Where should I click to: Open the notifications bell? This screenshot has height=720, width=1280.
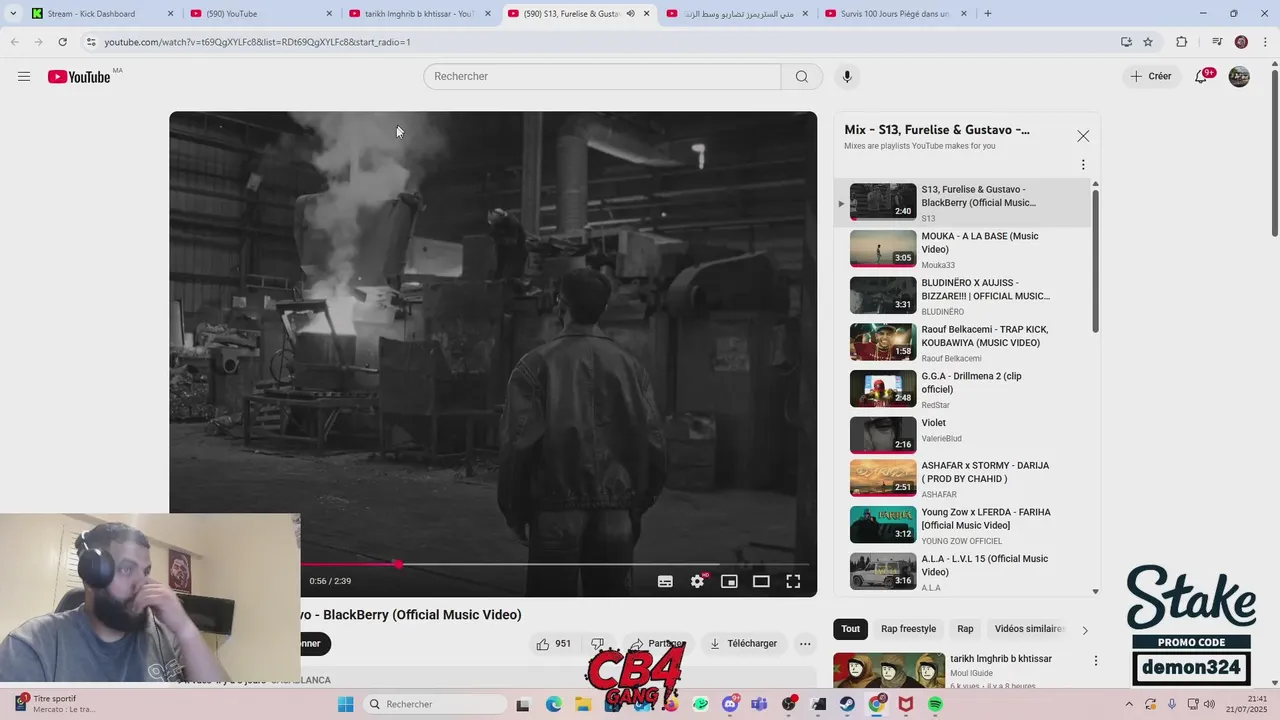(1202, 76)
